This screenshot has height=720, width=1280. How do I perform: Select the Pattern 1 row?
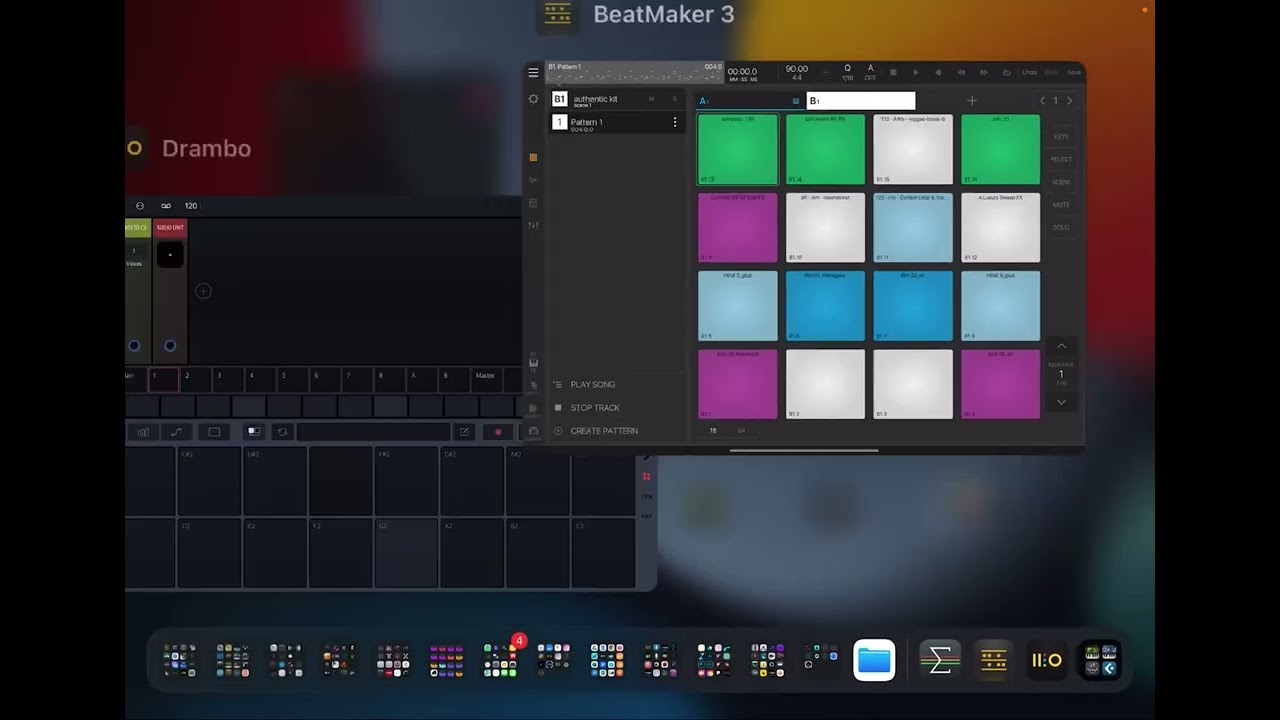tap(617, 123)
